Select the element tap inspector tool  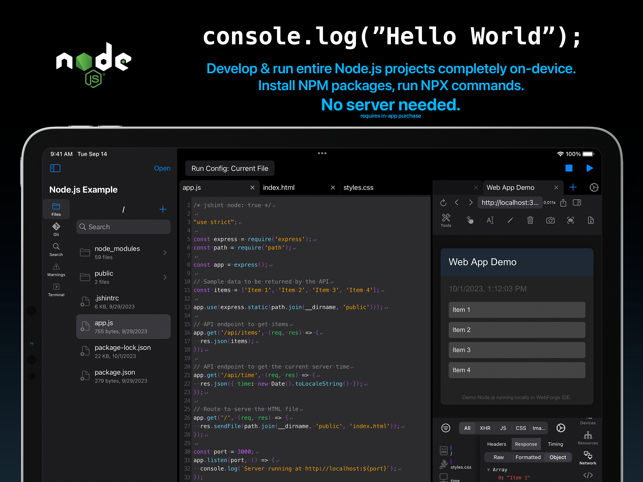470,220
